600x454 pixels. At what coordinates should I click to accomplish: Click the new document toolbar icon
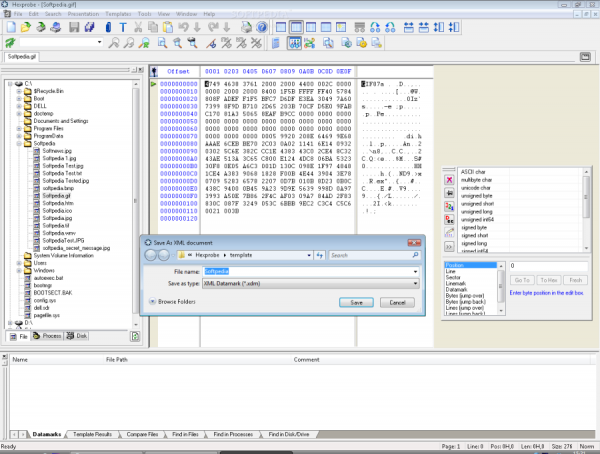(9, 27)
